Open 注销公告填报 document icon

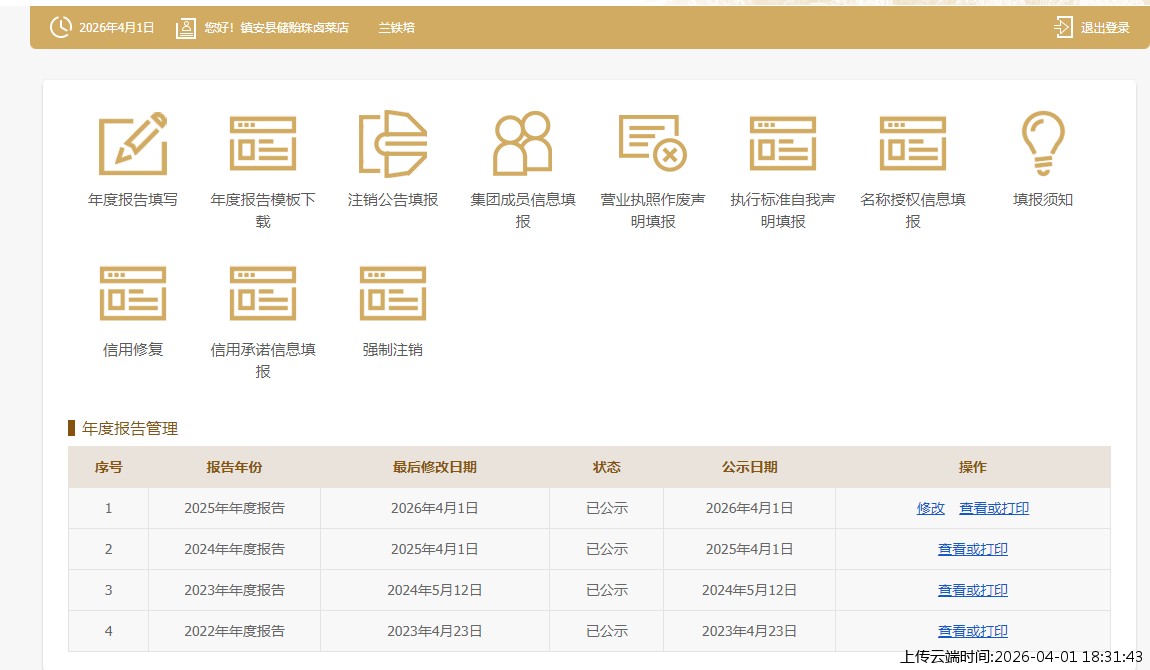393,144
